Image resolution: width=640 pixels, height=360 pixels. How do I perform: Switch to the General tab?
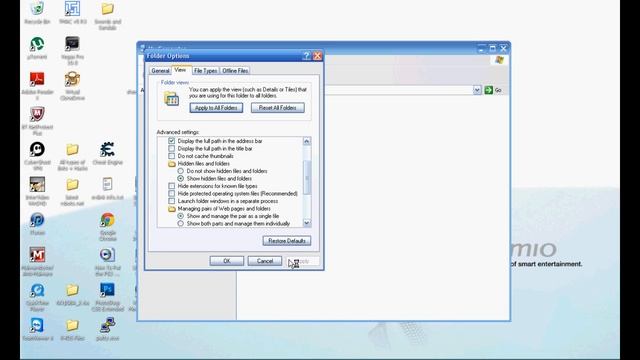coord(160,71)
